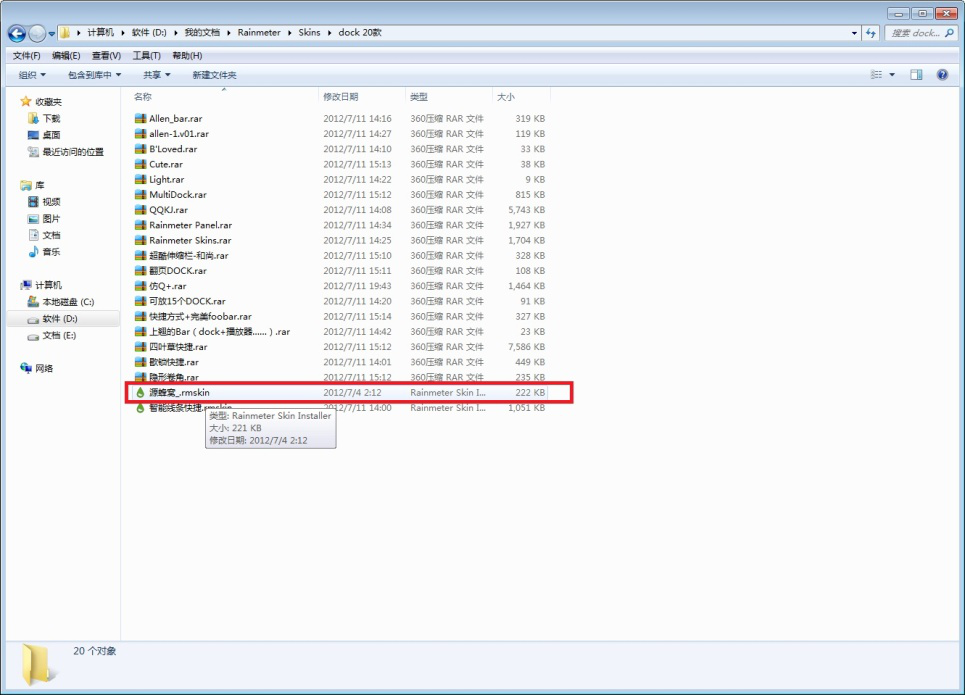This screenshot has width=965, height=695.
Task: Sort by 名称 column header
Action: [x=143, y=97]
